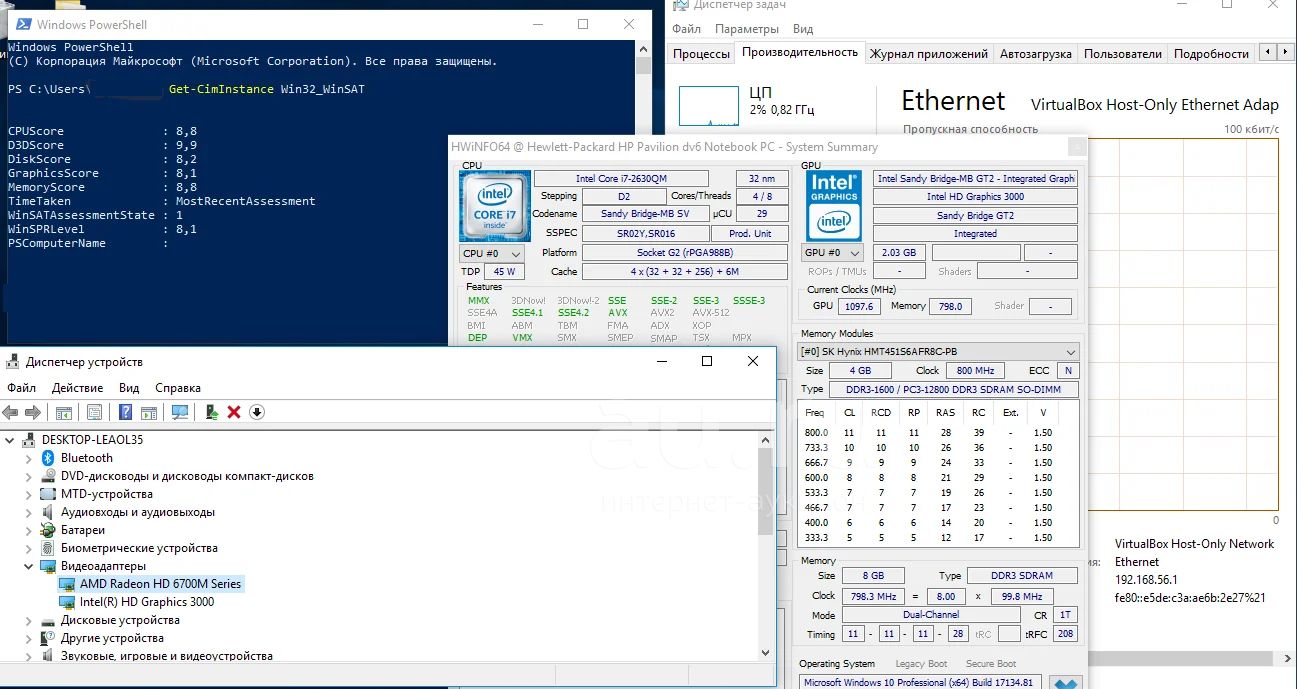1297x689 pixels.
Task: Click the tab strip scroll-right arrow in Task Manager
Action: (1285, 52)
